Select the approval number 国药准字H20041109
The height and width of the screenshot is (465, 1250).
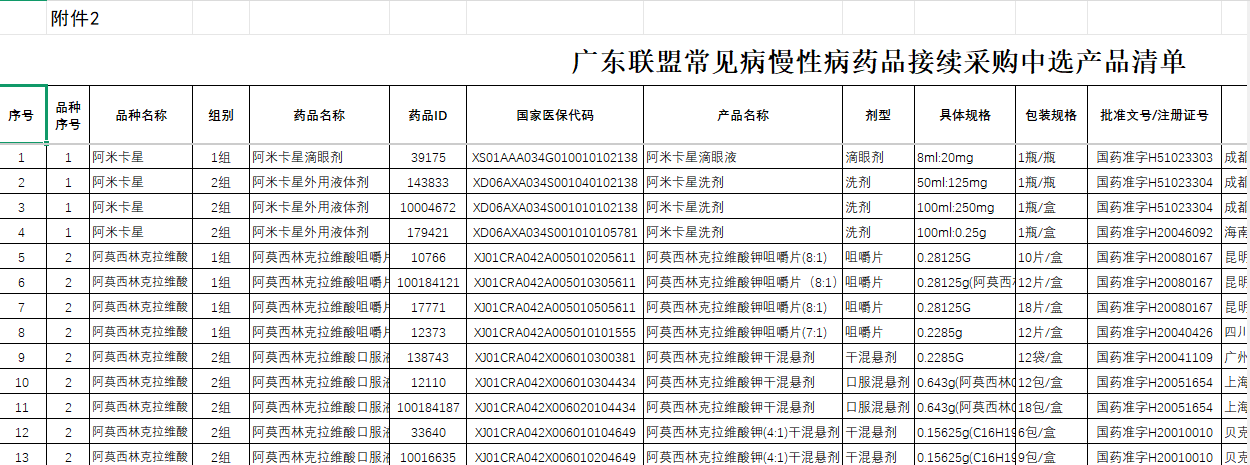click(1154, 357)
